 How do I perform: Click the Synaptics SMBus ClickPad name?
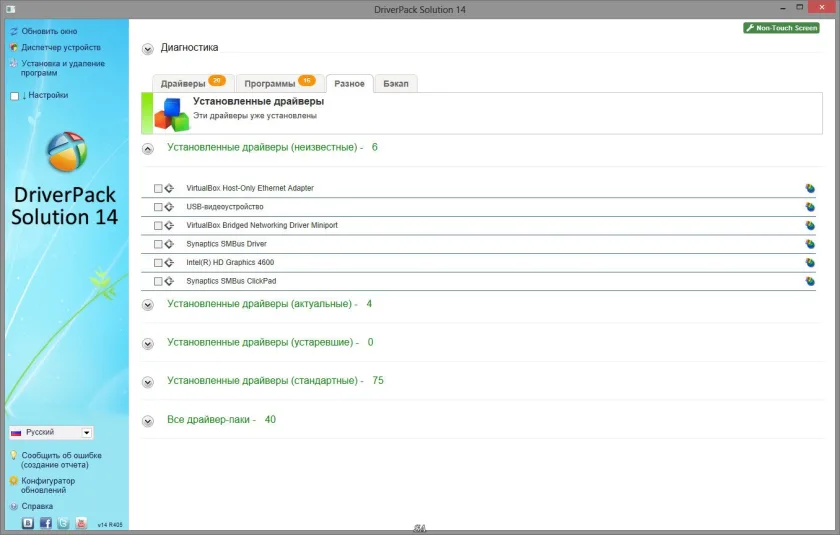(x=231, y=281)
